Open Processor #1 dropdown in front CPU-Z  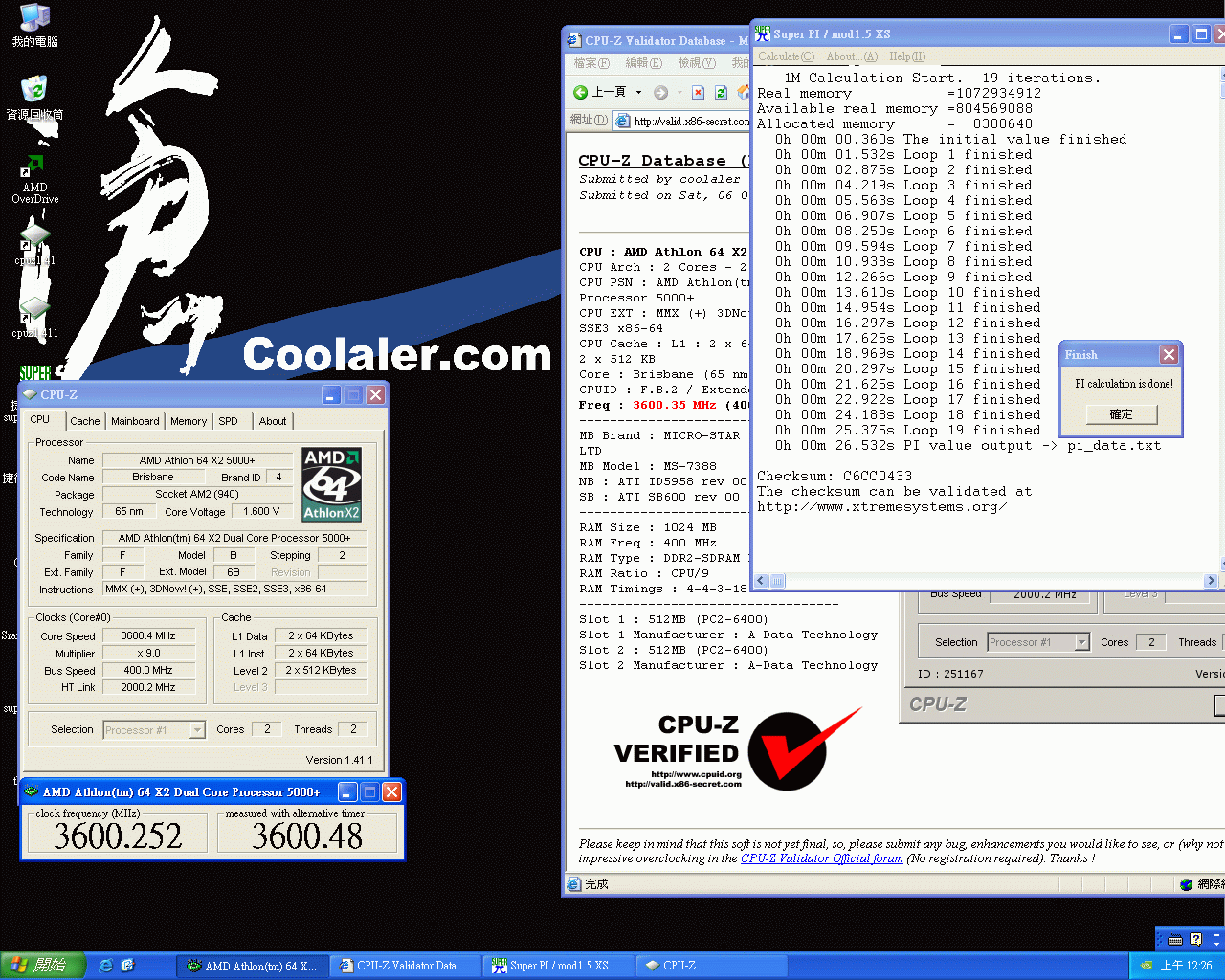(197, 730)
